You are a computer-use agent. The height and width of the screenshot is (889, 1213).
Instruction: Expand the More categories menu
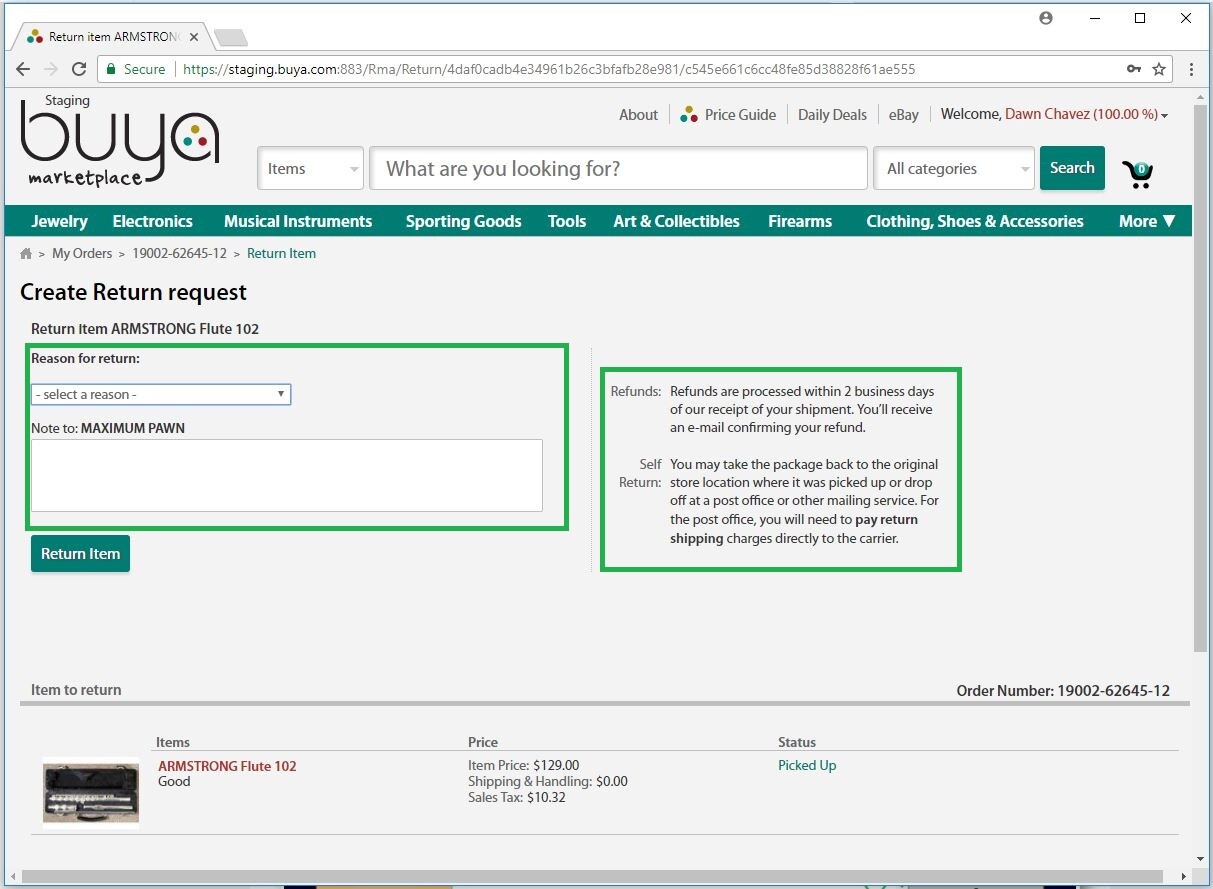1146,221
